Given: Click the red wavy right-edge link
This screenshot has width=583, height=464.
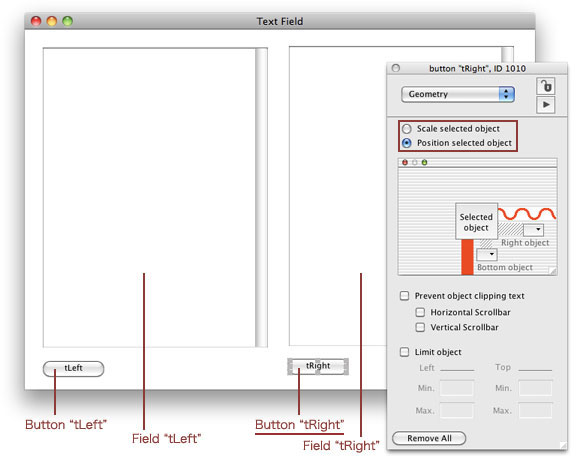Looking at the screenshot, I should [527, 214].
